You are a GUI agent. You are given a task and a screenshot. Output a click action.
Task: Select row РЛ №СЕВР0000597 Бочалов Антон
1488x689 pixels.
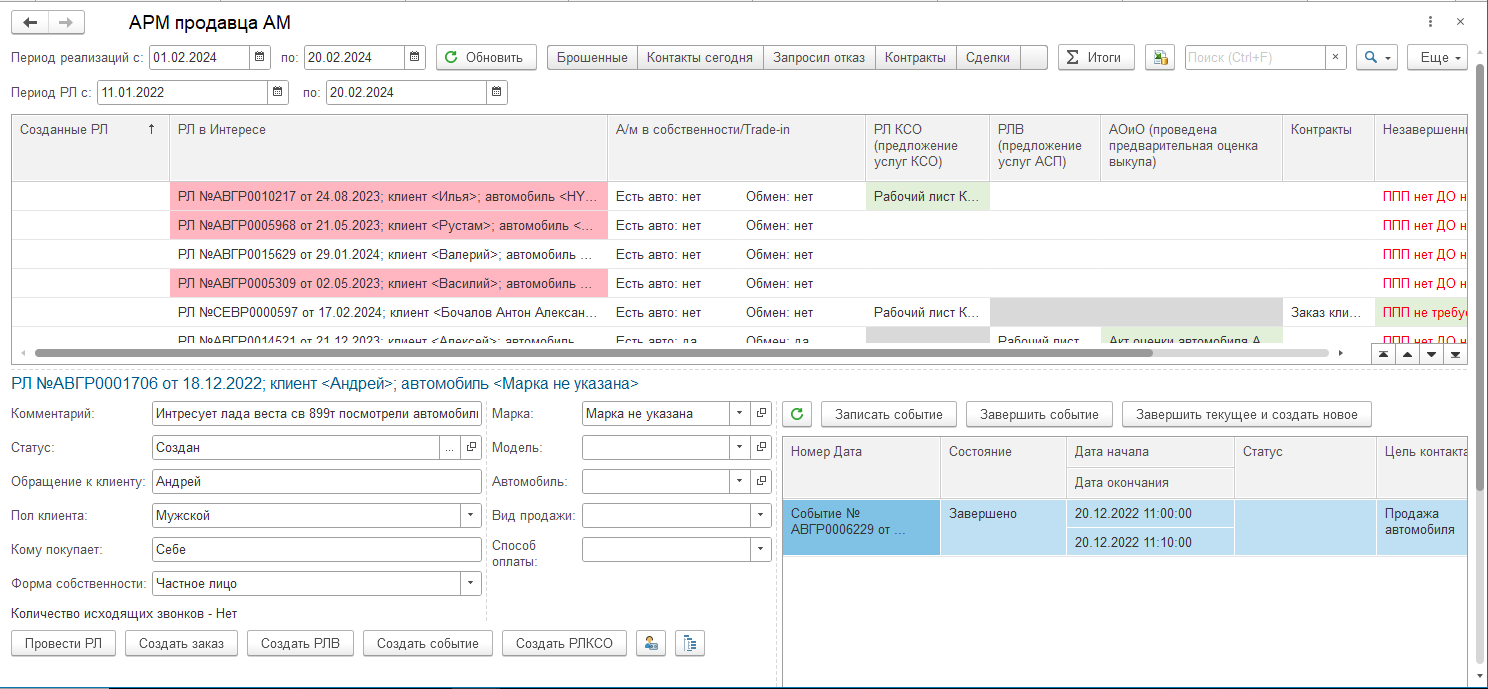pos(389,312)
